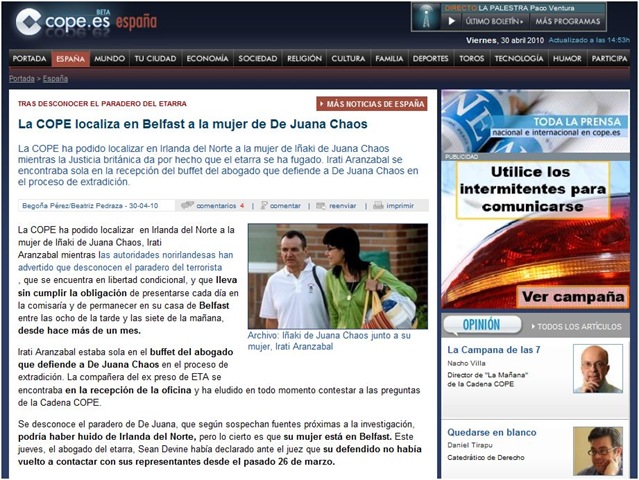Image resolution: width=639 pixels, height=480 pixels.
Task: Click the comentar link
Action: click(285, 206)
